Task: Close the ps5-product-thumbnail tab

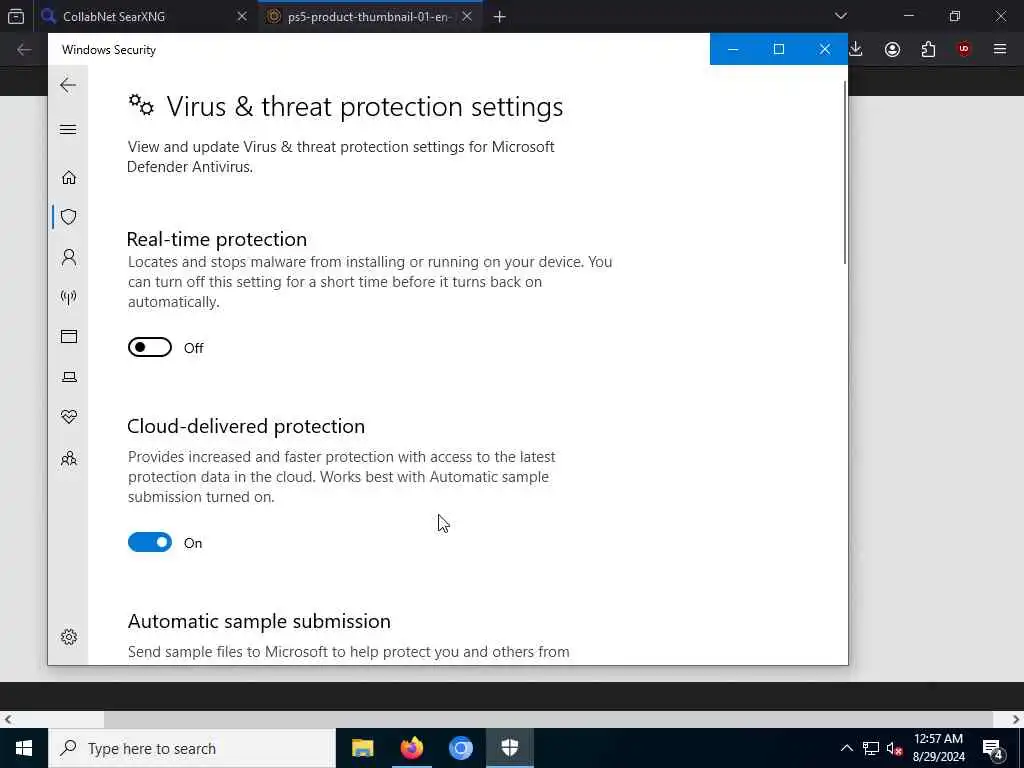Action: pos(467,16)
